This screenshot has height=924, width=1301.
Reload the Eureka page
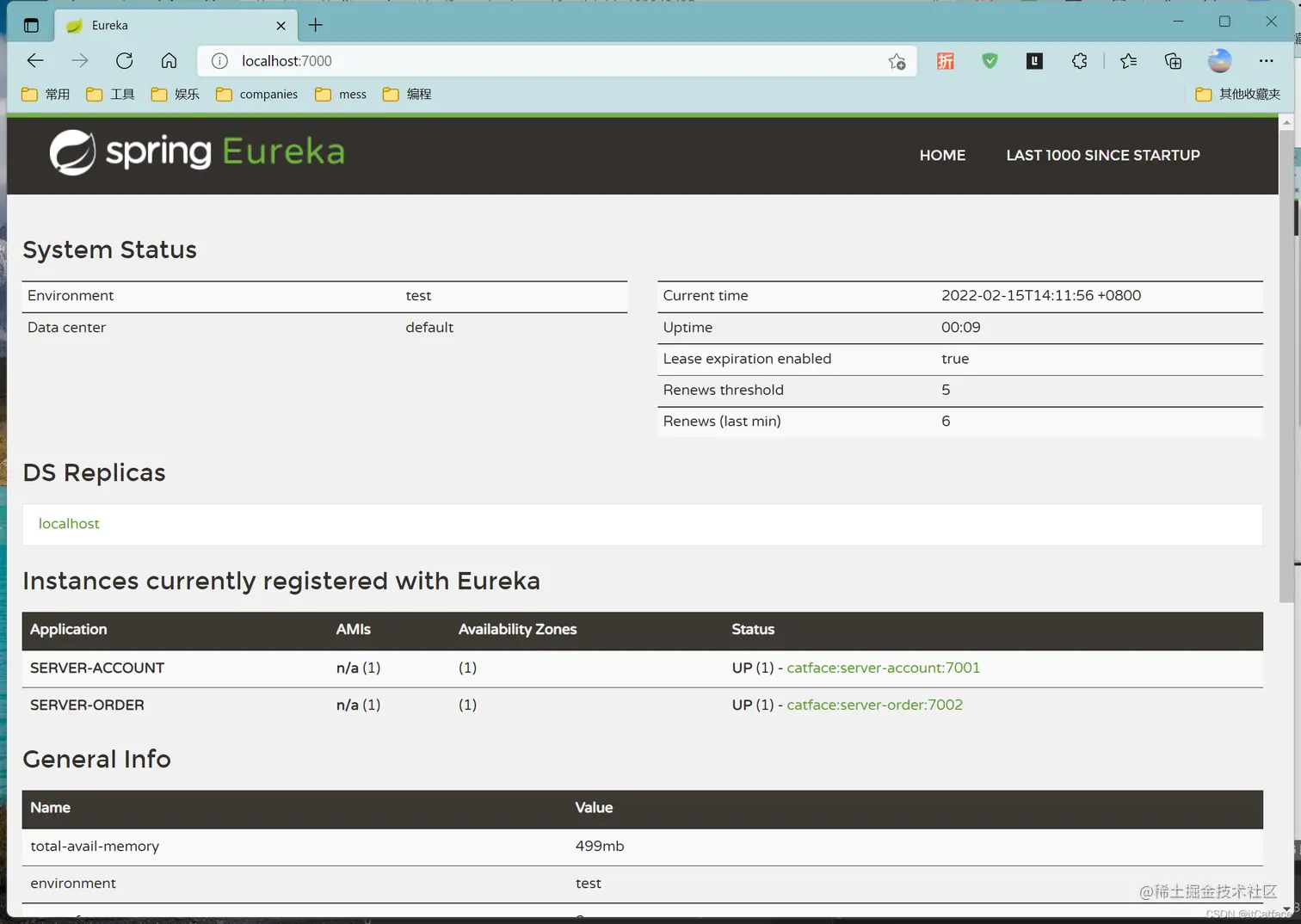[125, 60]
